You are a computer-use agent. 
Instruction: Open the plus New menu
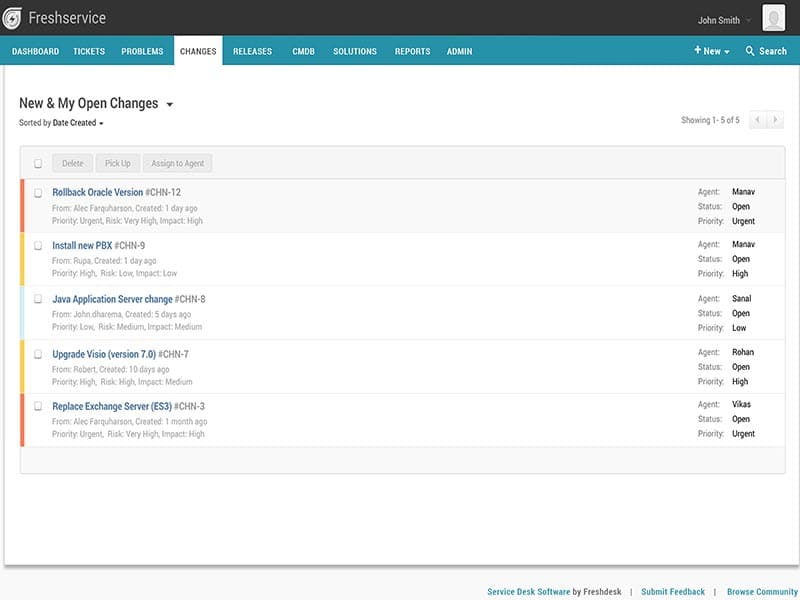click(x=711, y=51)
